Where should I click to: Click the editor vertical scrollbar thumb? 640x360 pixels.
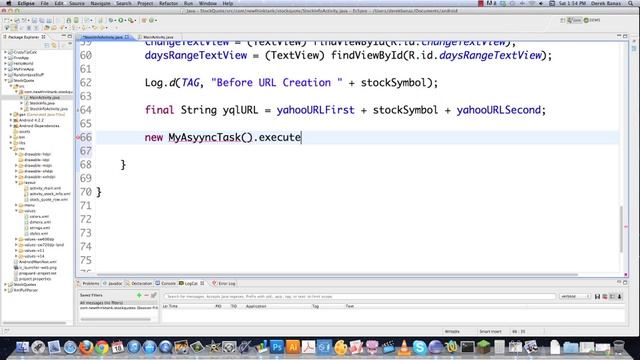(621, 229)
